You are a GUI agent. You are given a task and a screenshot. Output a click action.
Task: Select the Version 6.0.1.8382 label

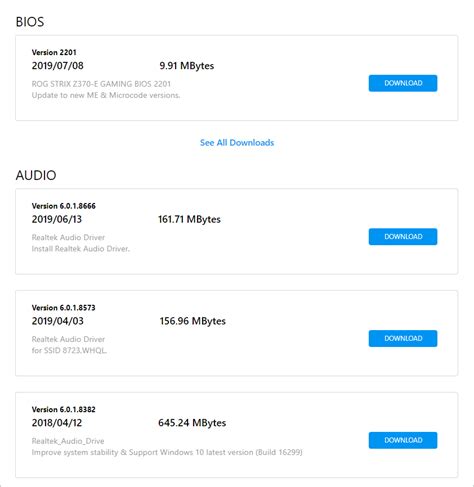point(64,409)
